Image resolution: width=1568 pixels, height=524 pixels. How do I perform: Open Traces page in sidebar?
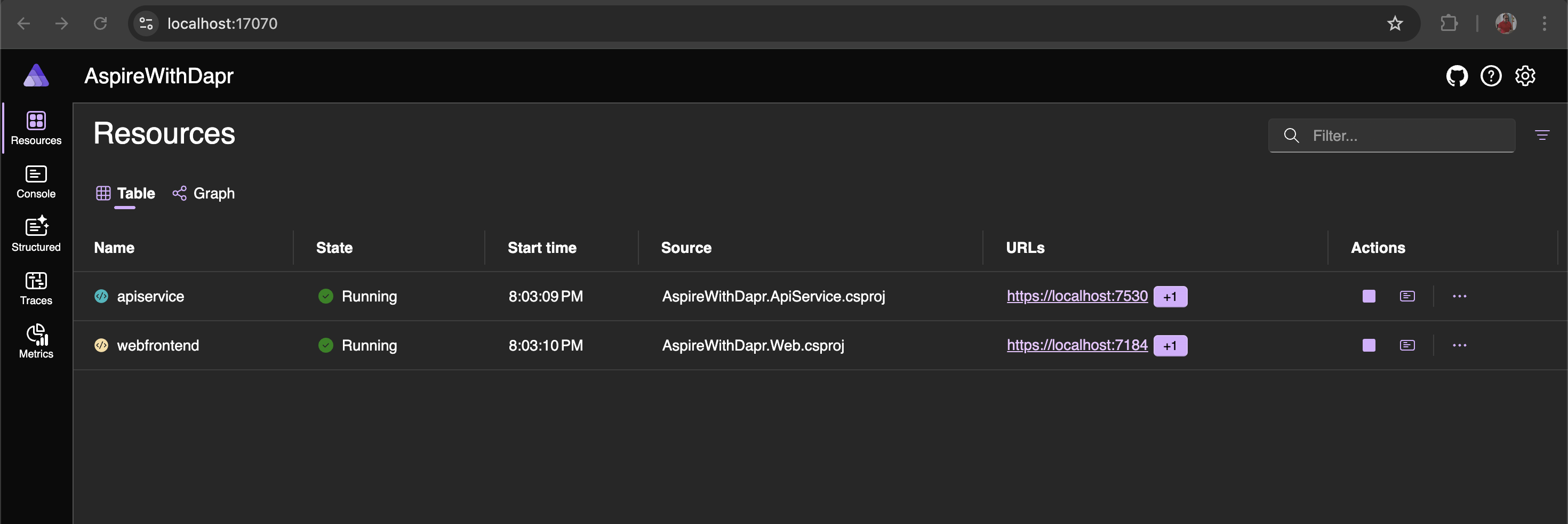tap(36, 288)
